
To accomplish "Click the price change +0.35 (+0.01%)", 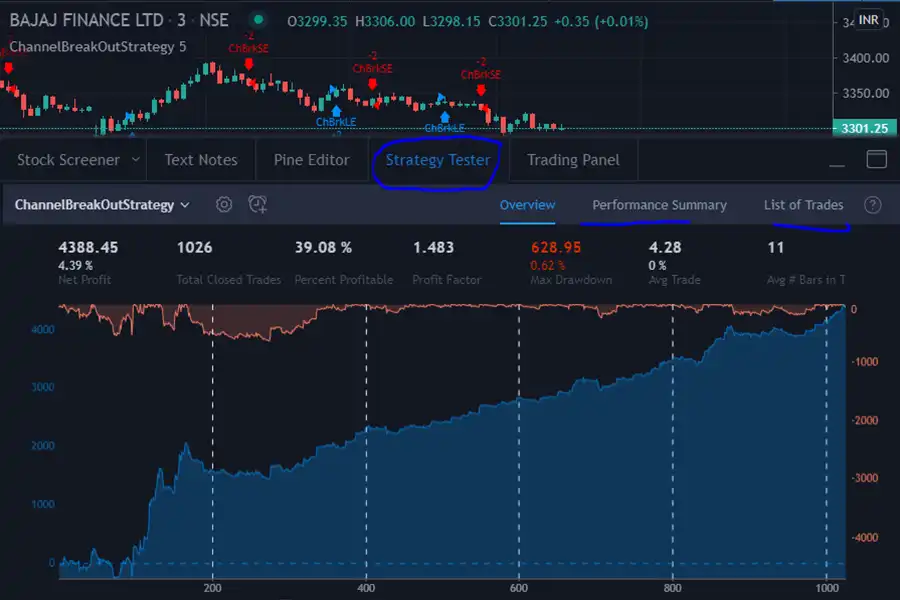I will click(601, 21).
